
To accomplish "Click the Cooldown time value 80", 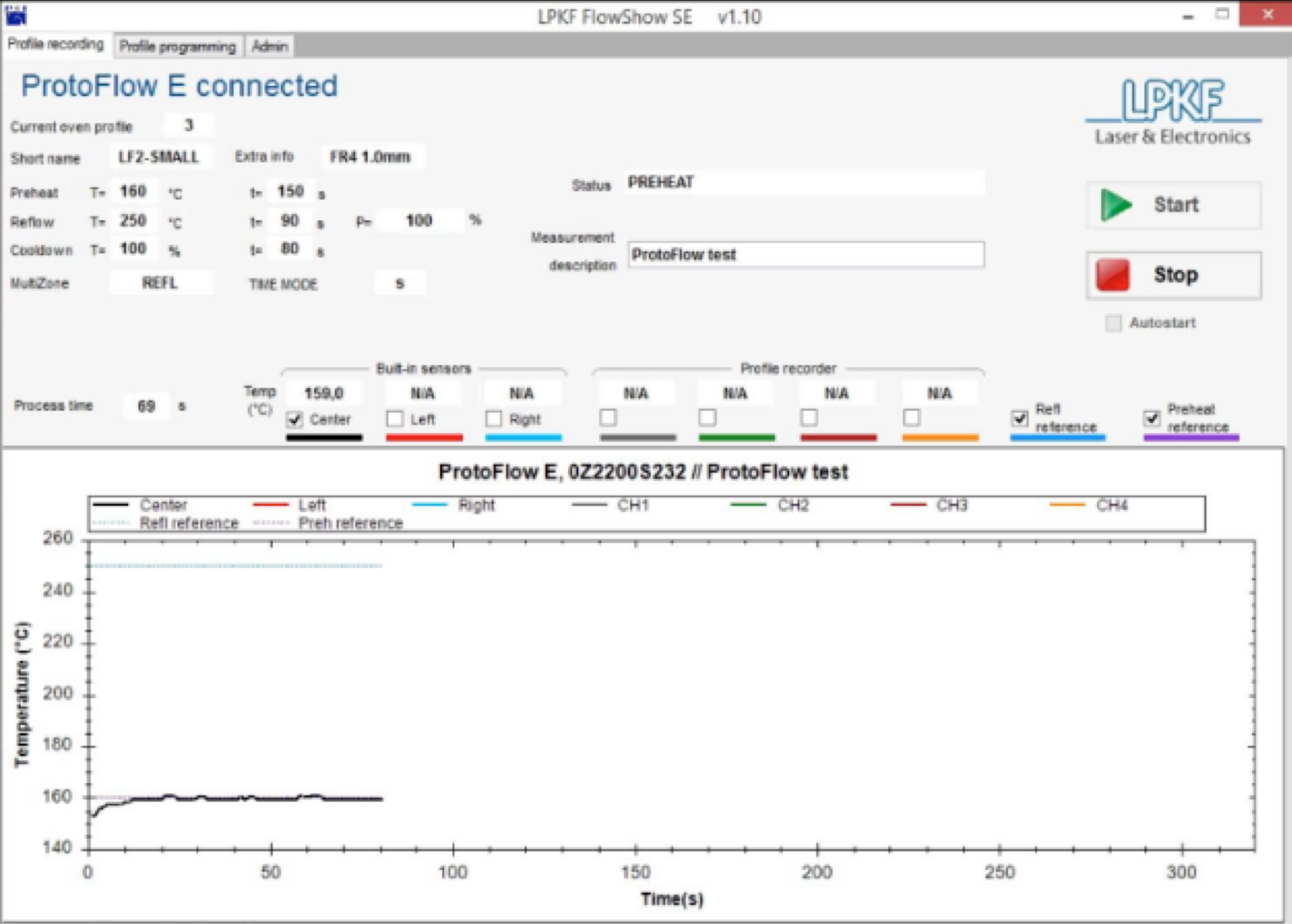I will click(290, 249).
